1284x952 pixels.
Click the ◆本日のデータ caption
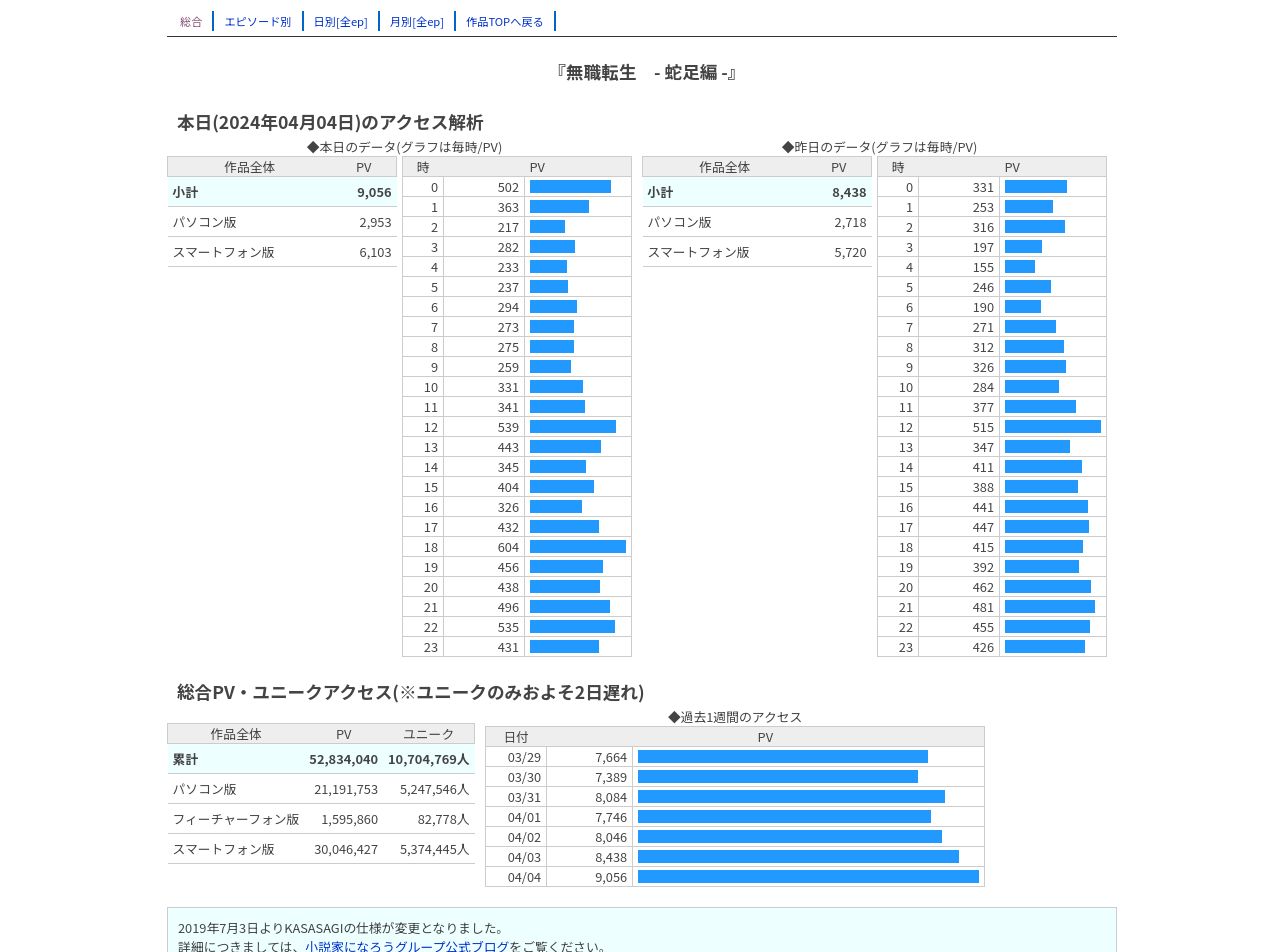404,147
